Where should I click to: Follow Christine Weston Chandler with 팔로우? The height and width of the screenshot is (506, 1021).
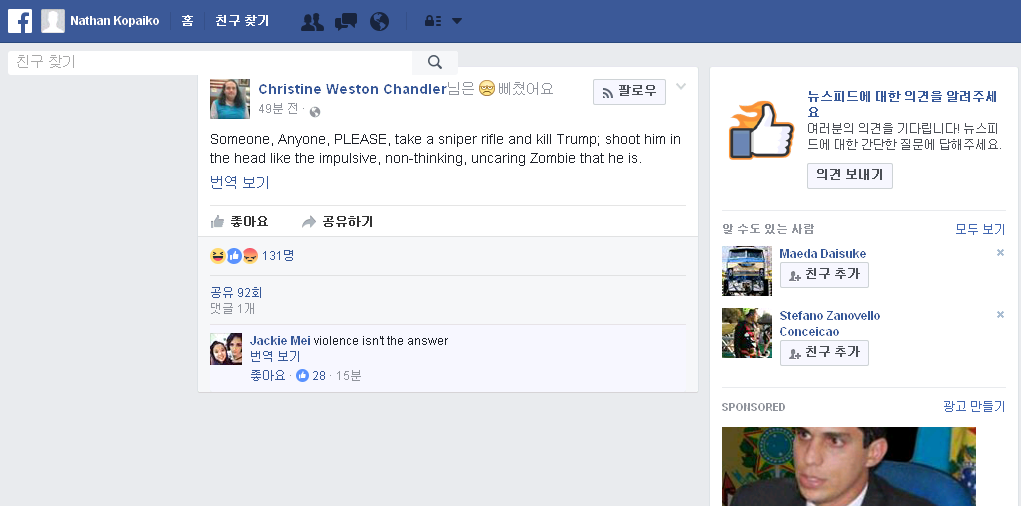click(x=629, y=92)
